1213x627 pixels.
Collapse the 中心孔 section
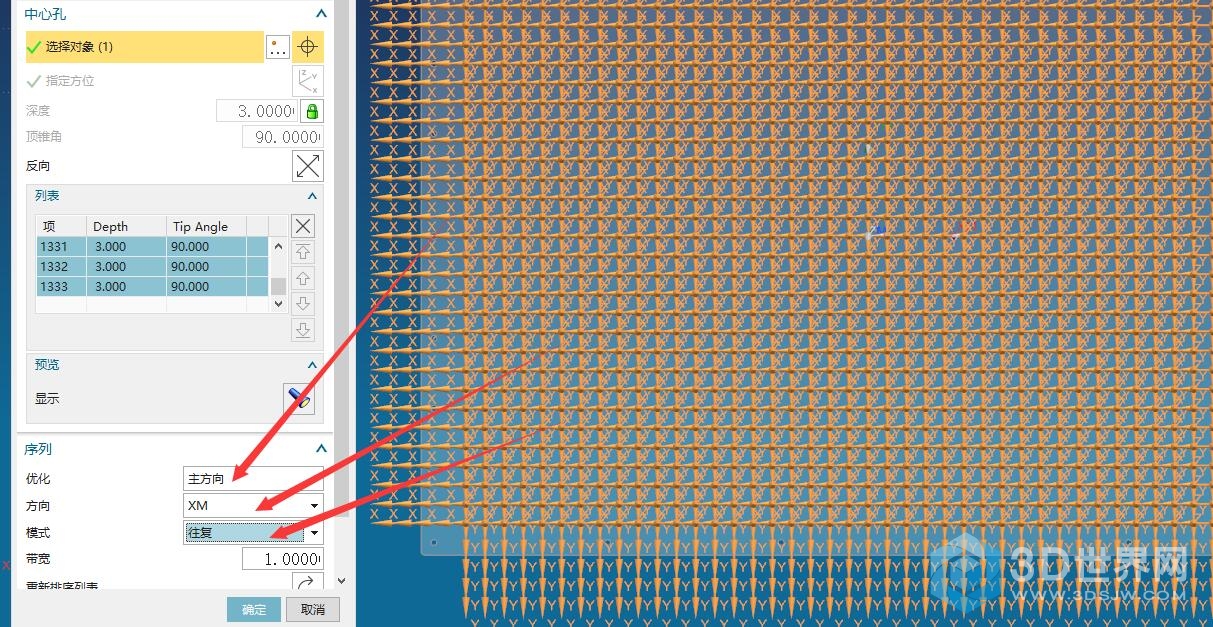click(x=321, y=14)
